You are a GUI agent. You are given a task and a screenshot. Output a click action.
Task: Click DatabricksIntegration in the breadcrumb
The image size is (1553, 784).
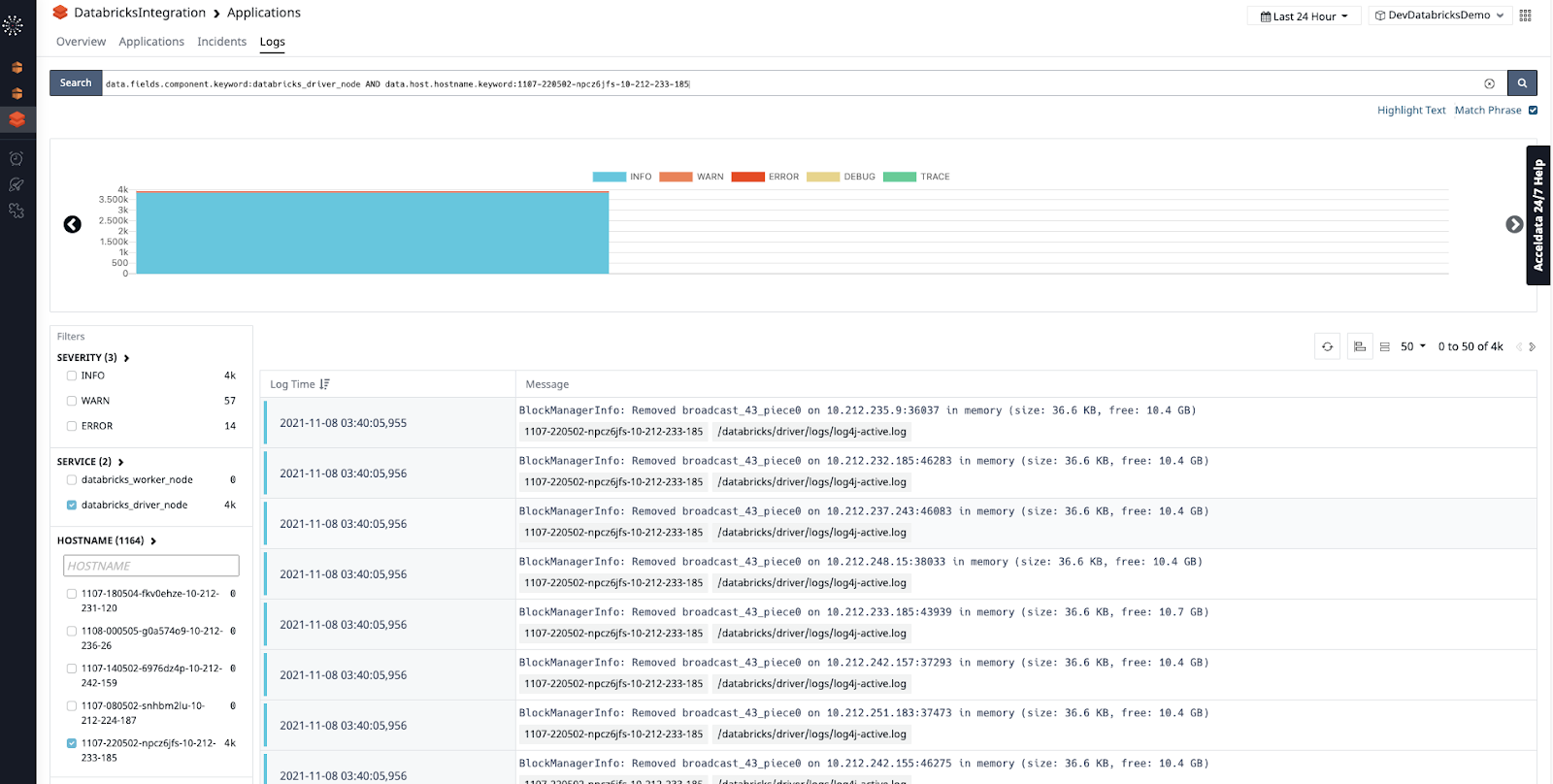pos(140,13)
